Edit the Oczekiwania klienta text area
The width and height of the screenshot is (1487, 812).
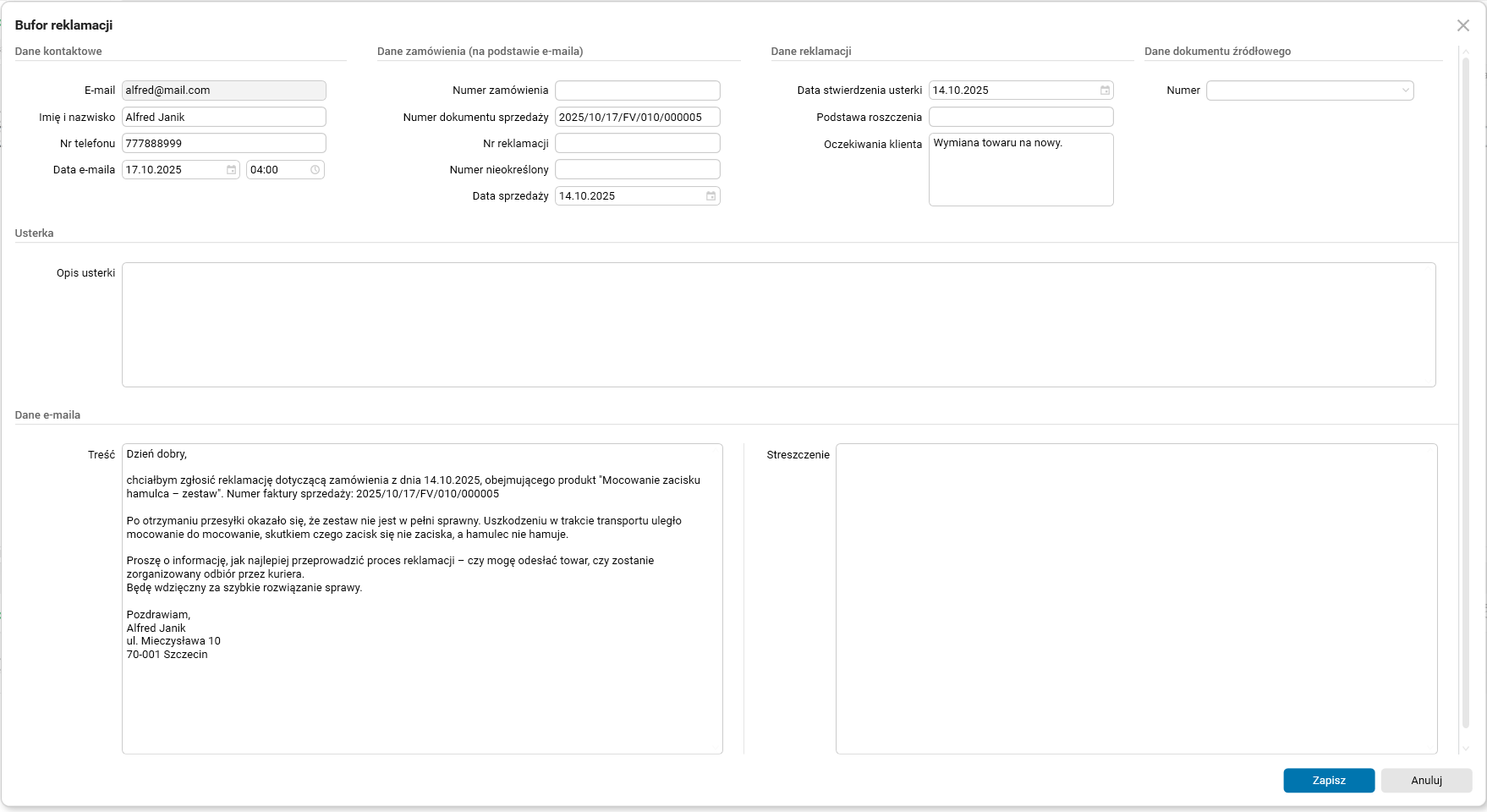tap(1021, 169)
